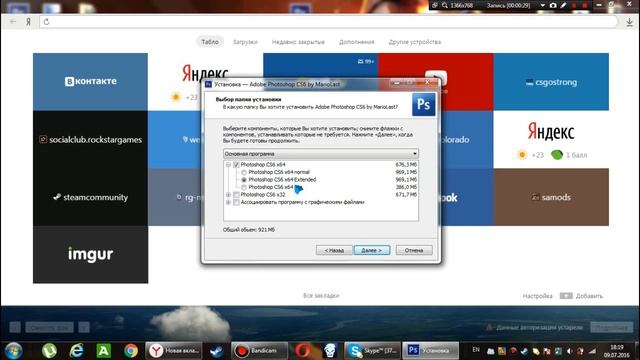Viewport: 640px width, 360px height.
Task: Open the Настройка link below the tiles
Action: coord(537,296)
